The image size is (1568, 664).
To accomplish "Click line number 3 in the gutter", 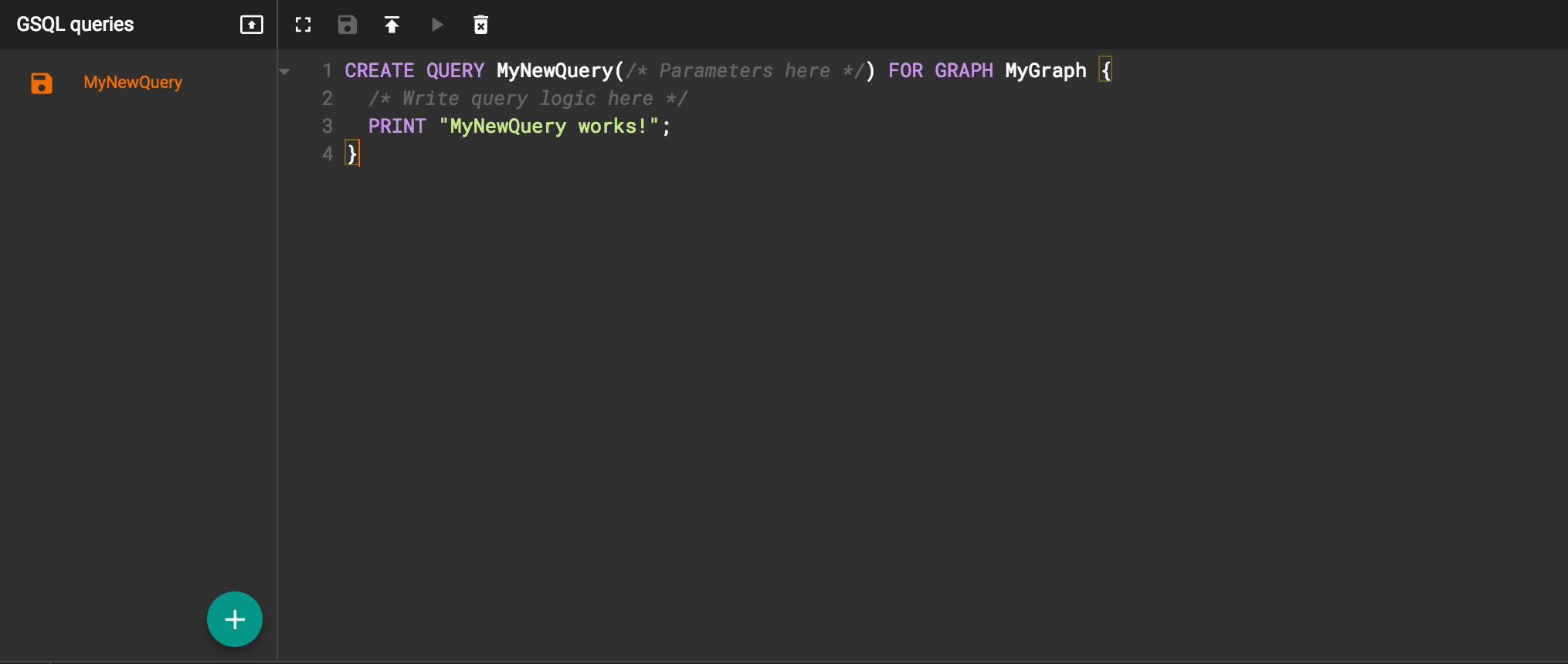I will (x=328, y=127).
